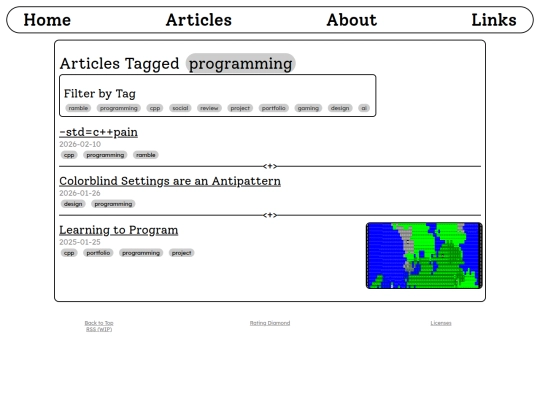Filter by design in Filter by Tag
This screenshot has height=405, width=540.
pos(340,108)
